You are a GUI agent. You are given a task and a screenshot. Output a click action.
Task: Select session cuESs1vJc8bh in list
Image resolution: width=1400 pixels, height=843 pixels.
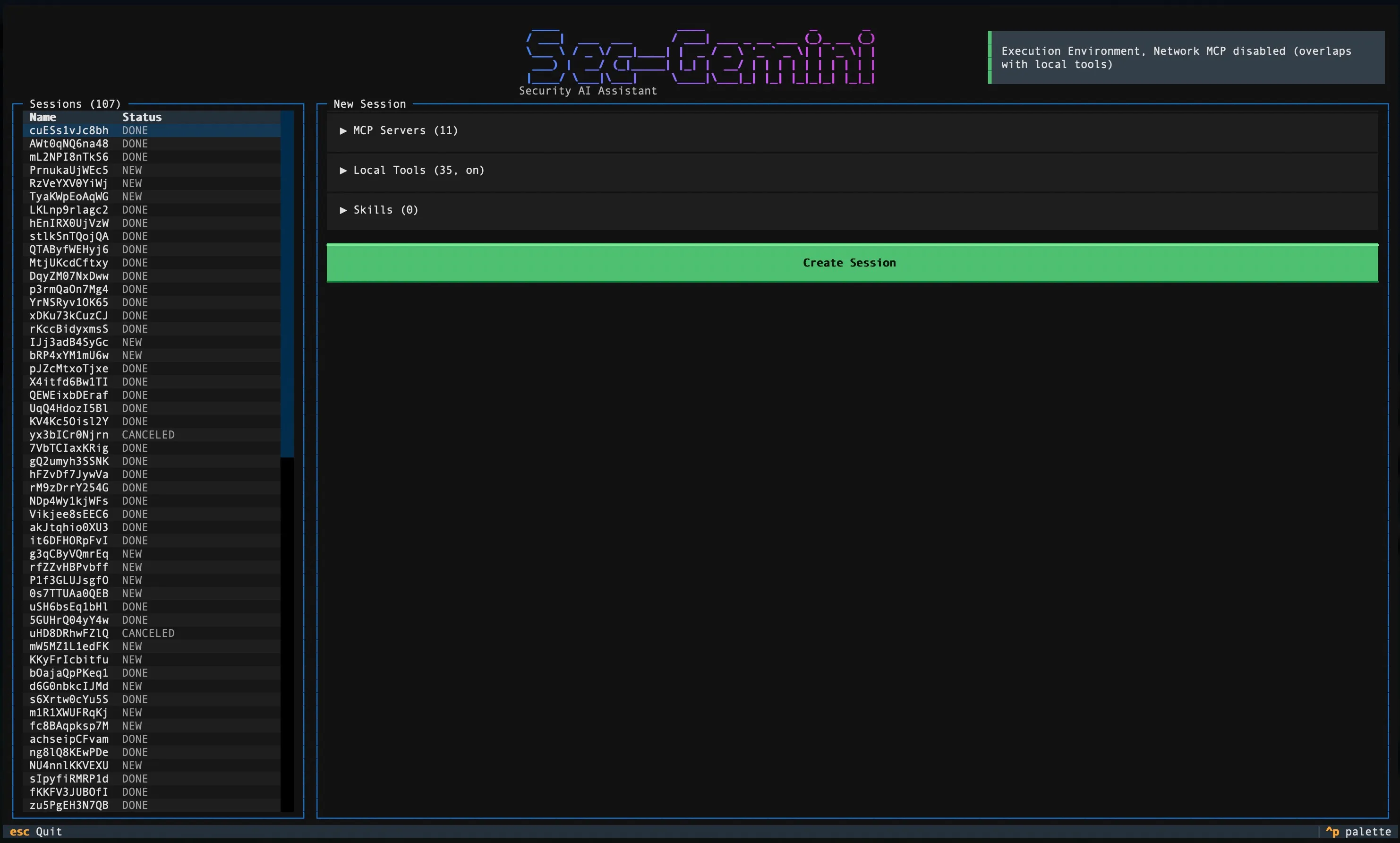coord(68,130)
